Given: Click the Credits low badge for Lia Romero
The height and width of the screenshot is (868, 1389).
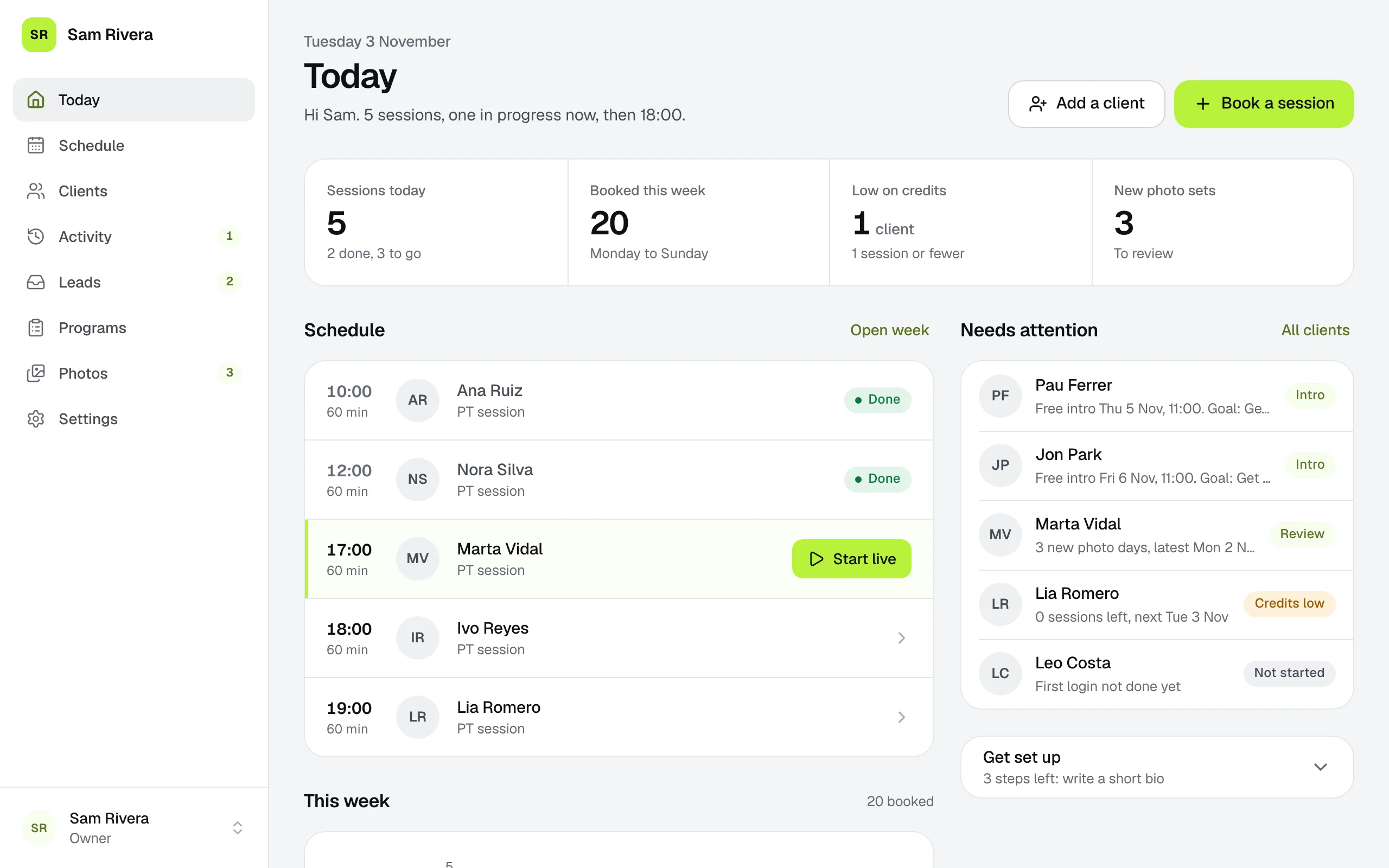Looking at the screenshot, I should 1289,603.
